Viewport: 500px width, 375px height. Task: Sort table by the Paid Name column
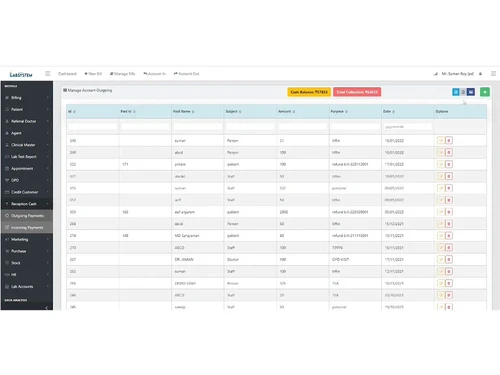(197, 111)
